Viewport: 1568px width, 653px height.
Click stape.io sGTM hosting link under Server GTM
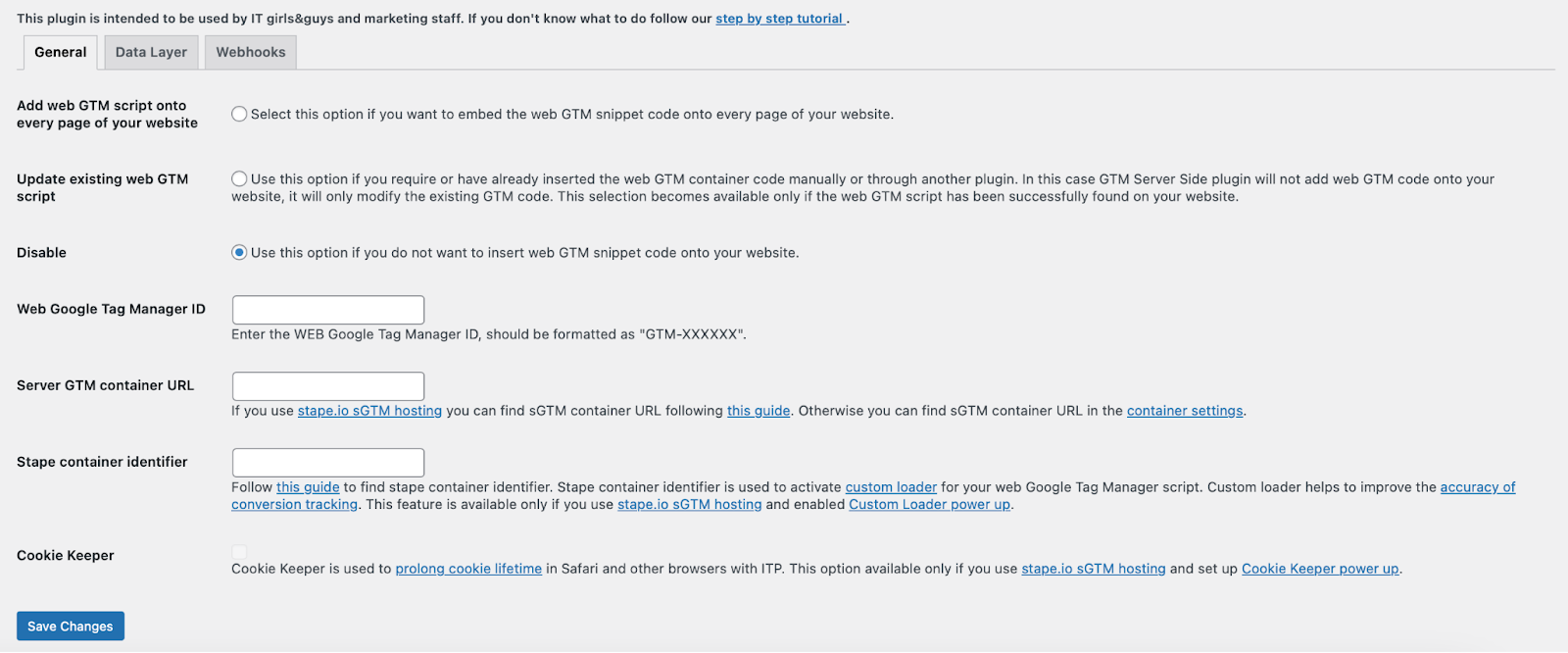369,410
